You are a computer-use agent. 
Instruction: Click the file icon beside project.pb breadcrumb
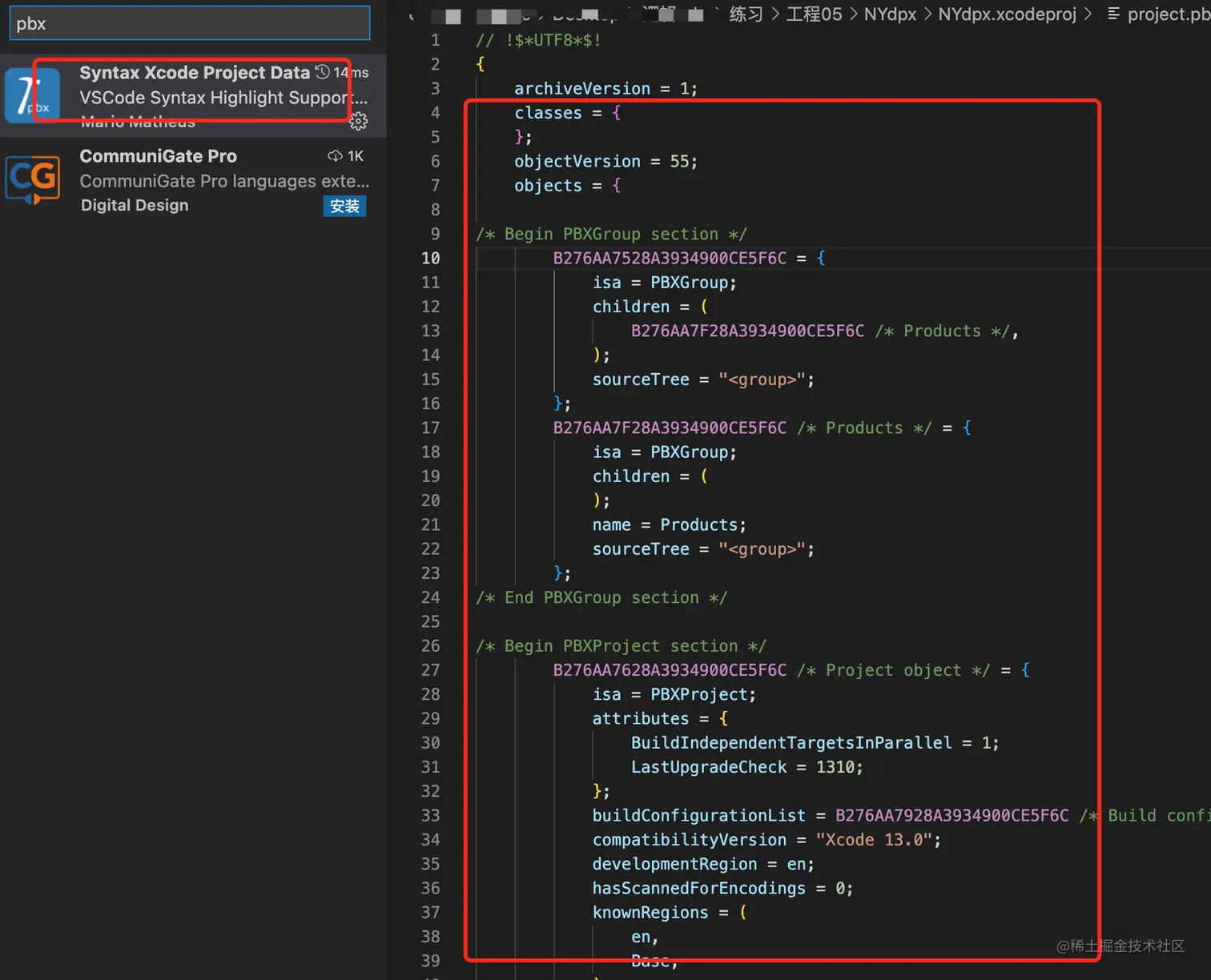(x=1113, y=14)
